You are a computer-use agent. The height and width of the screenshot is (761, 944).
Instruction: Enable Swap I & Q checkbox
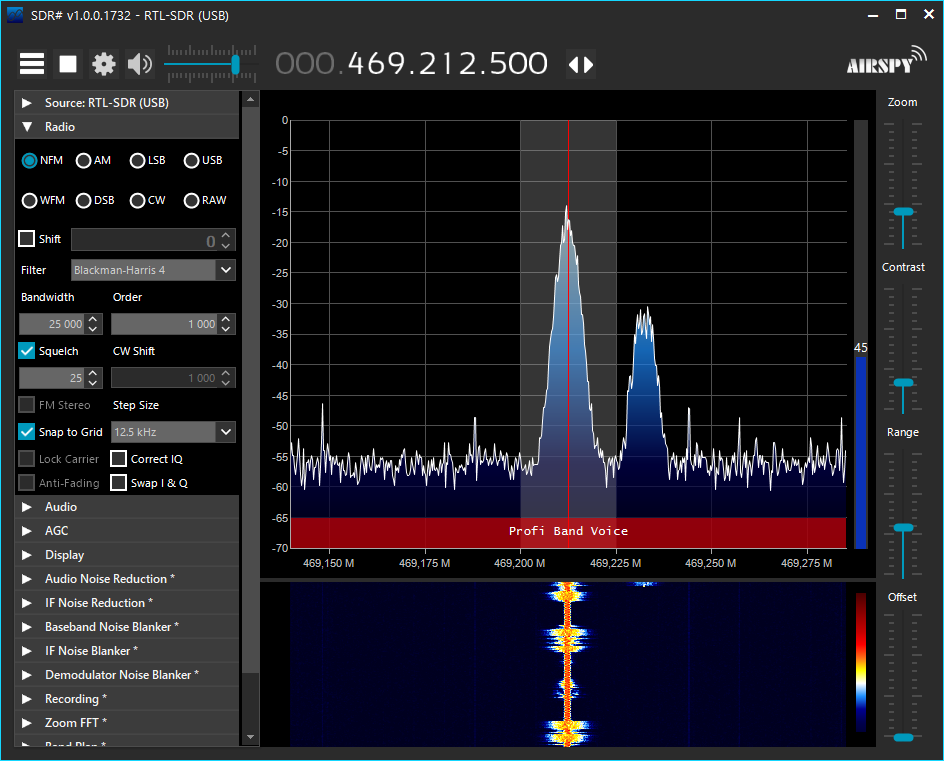[x=119, y=483]
